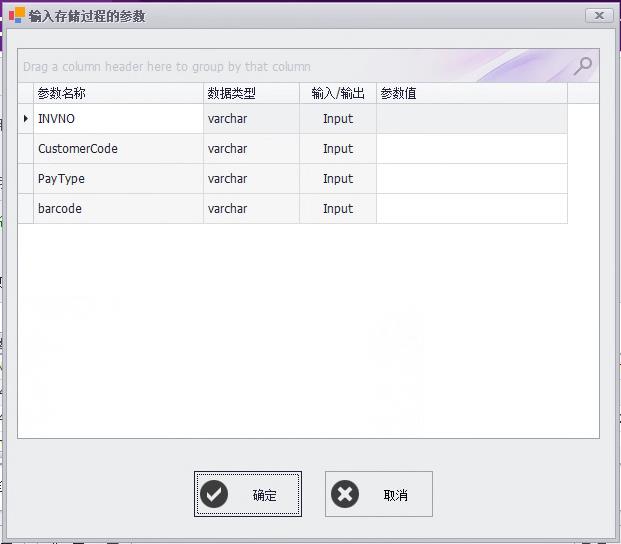Viewport: 621px width, 544px height.
Task: Select the CustomerCode parameter name cell
Action: [x=118, y=149]
